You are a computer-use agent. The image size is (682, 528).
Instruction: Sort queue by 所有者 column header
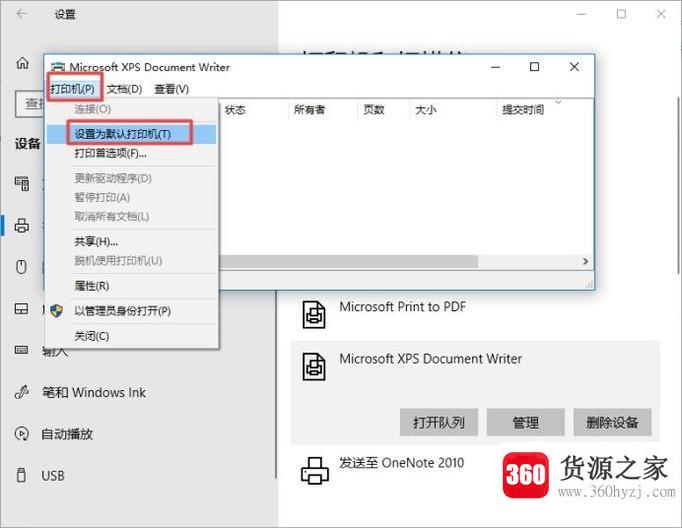tap(309, 110)
